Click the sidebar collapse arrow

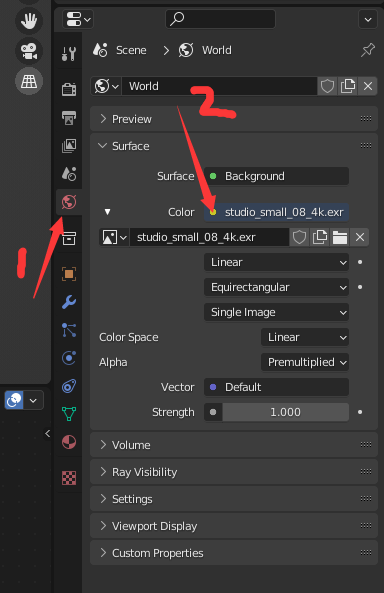[x=47, y=433]
